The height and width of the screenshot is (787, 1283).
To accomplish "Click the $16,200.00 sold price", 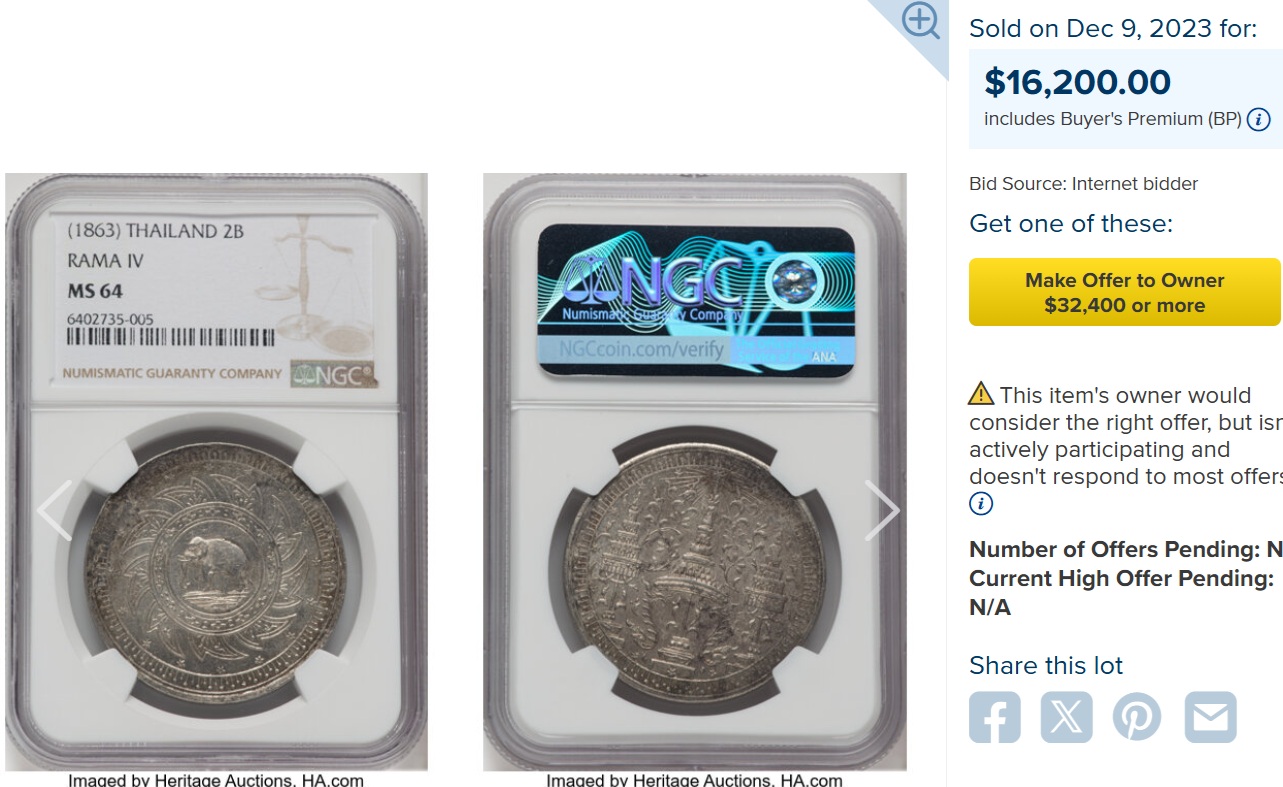I will [x=1078, y=82].
